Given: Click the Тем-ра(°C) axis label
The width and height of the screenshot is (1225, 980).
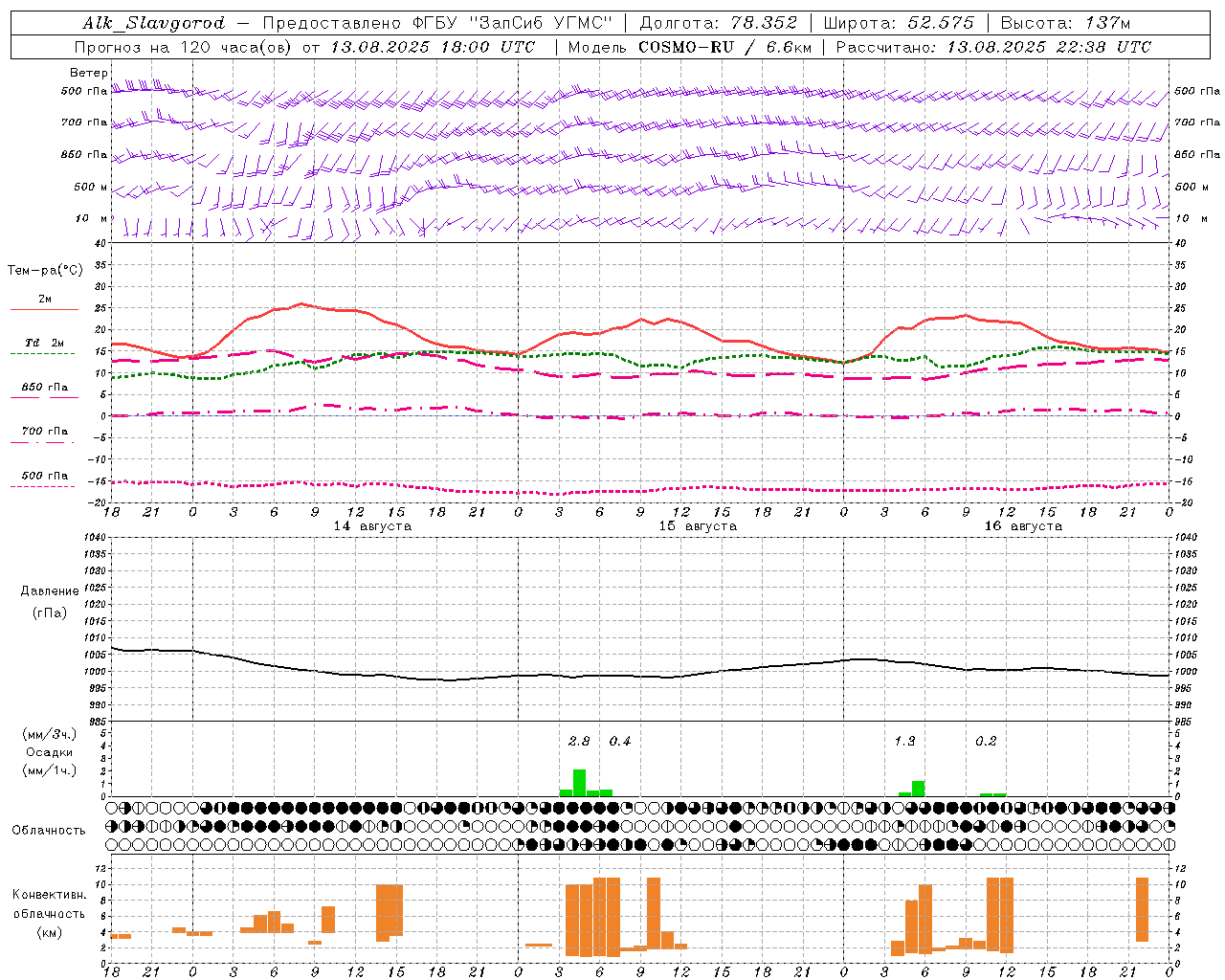Looking at the screenshot, I should [x=45, y=270].
